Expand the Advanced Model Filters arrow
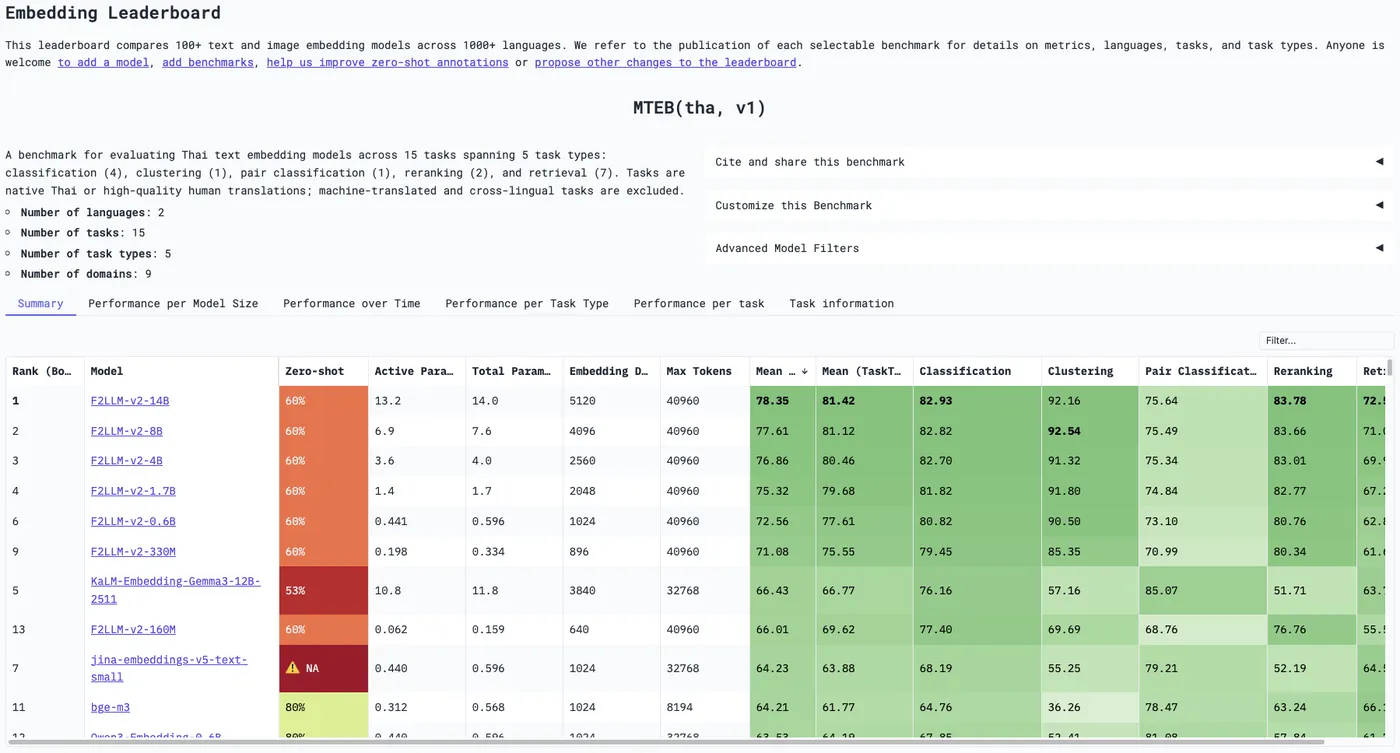The image size is (1400, 753). [1379, 248]
